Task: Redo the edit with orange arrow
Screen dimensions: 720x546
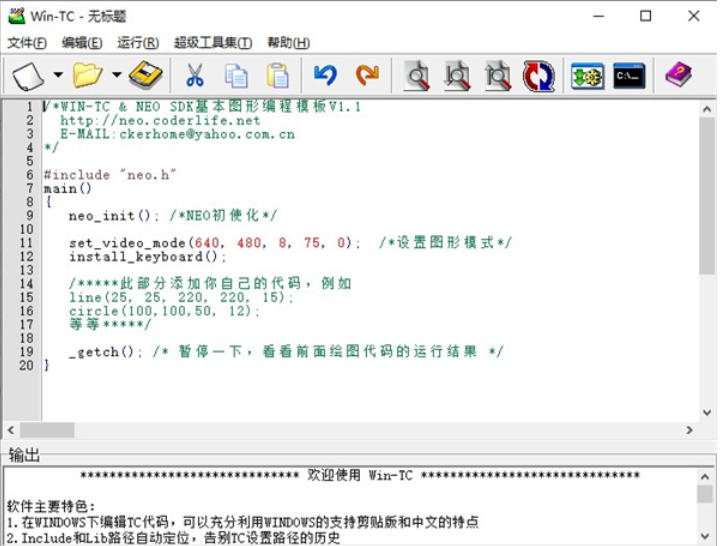Action: click(367, 75)
